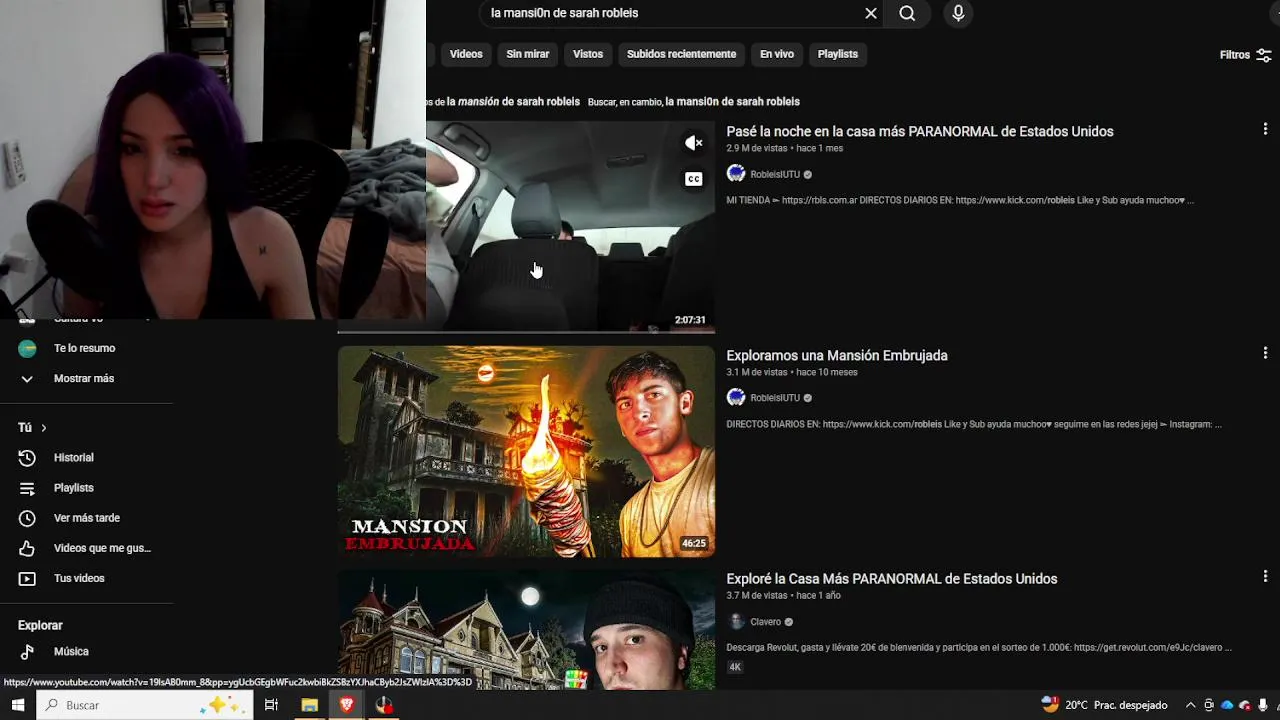Click the Clavero channel avatar
The width and height of the screenshot is (1280, 720).
(x=736, y=621)
